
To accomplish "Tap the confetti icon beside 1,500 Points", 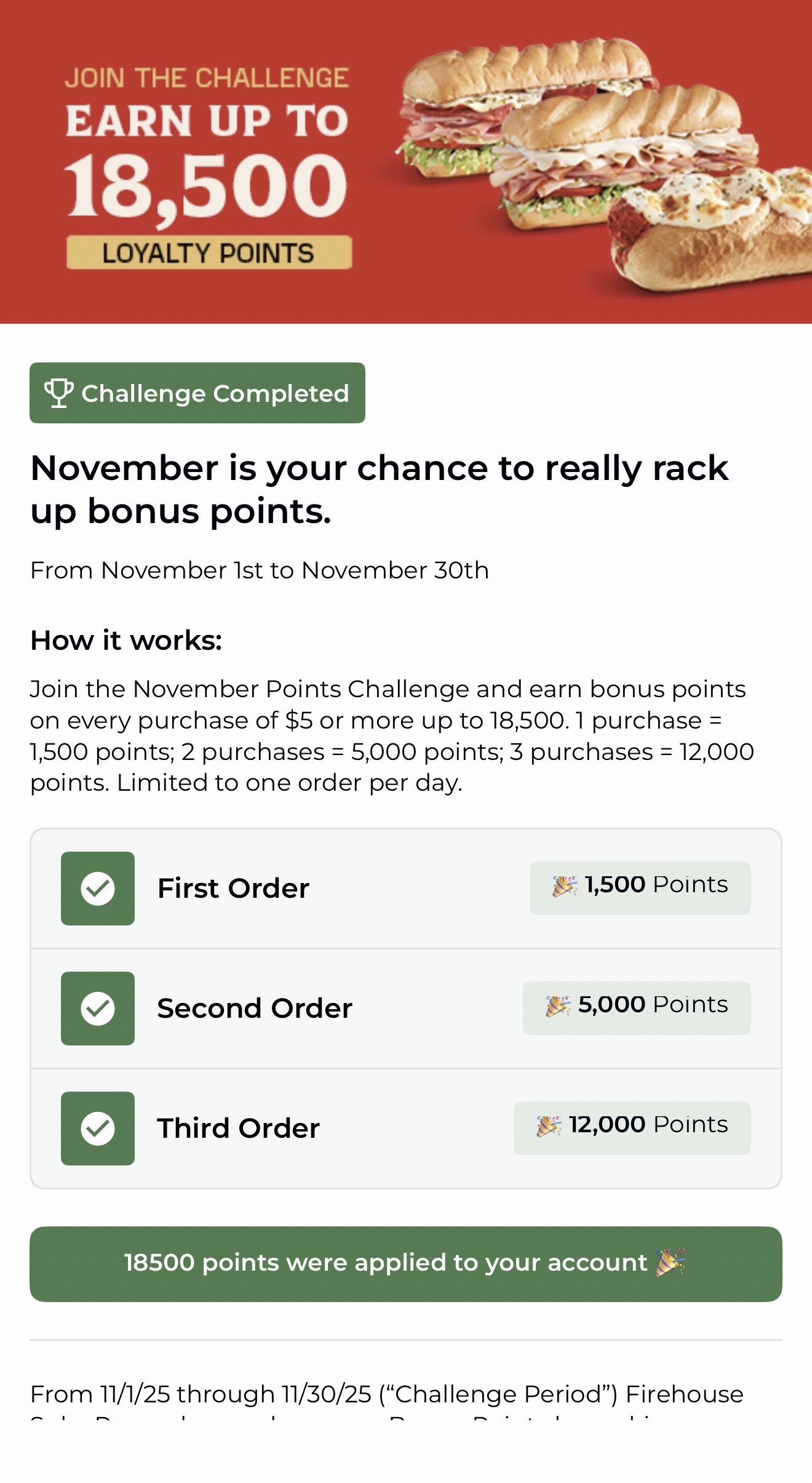I will point(564,886).
